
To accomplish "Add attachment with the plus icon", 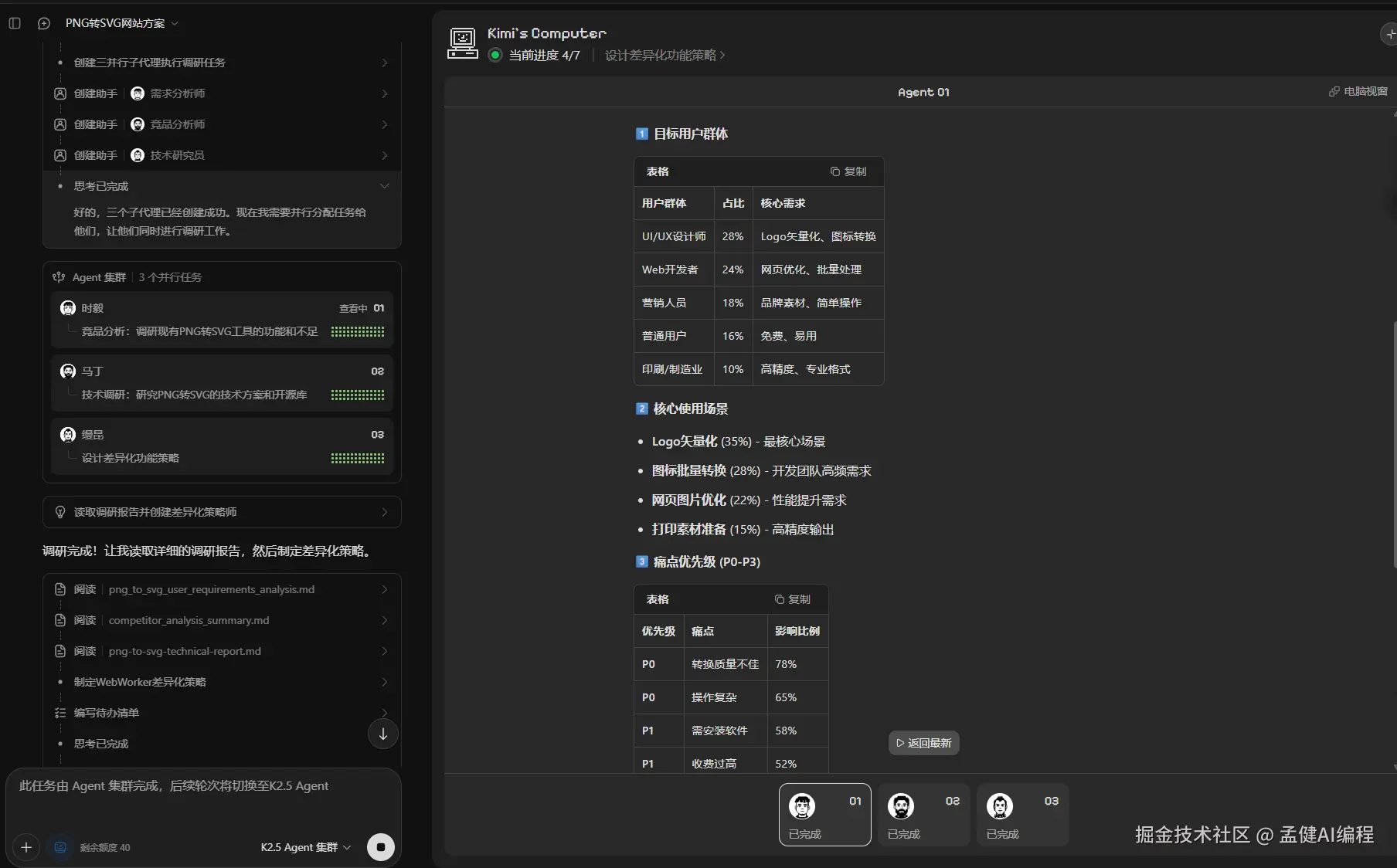I will (25, 847).
